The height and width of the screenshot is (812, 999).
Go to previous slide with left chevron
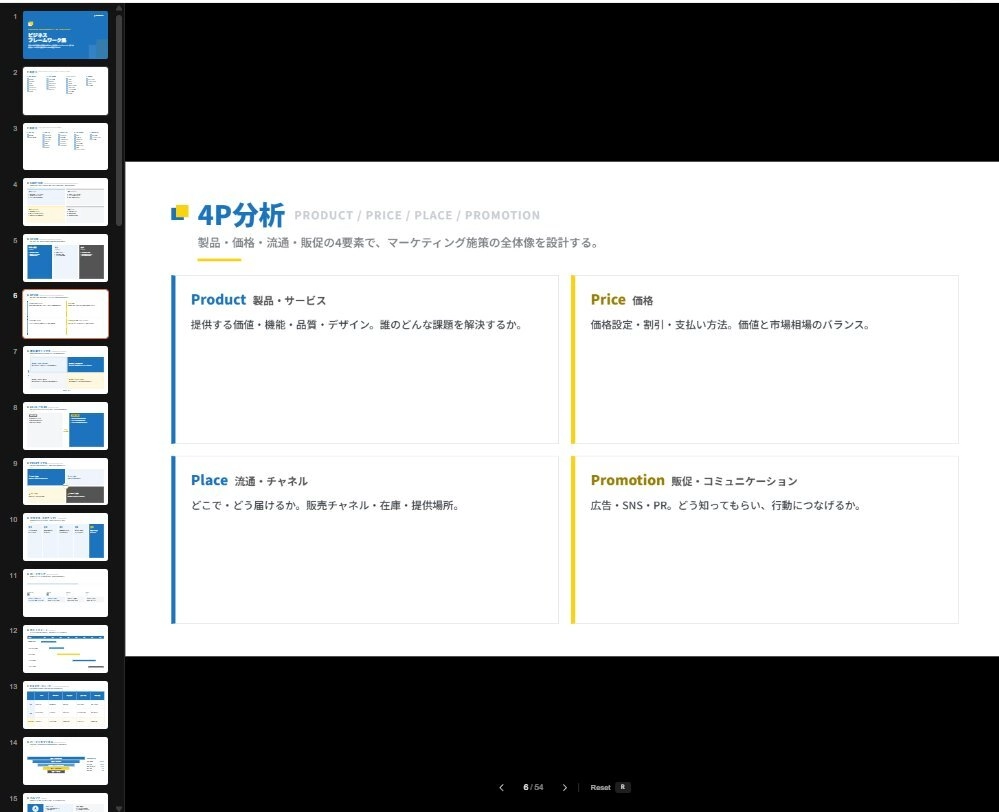[x=501, y=787]
